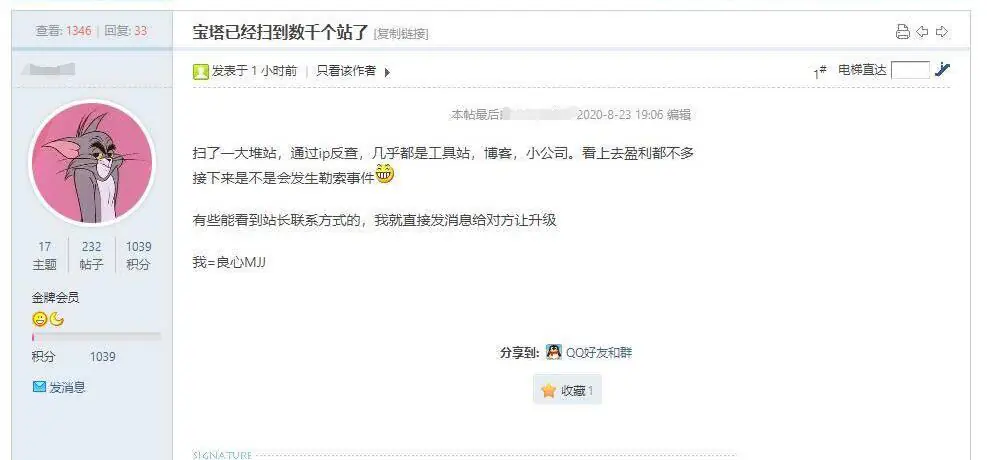
Task: Click the elevator jump icon
Action: coord(942,70)
